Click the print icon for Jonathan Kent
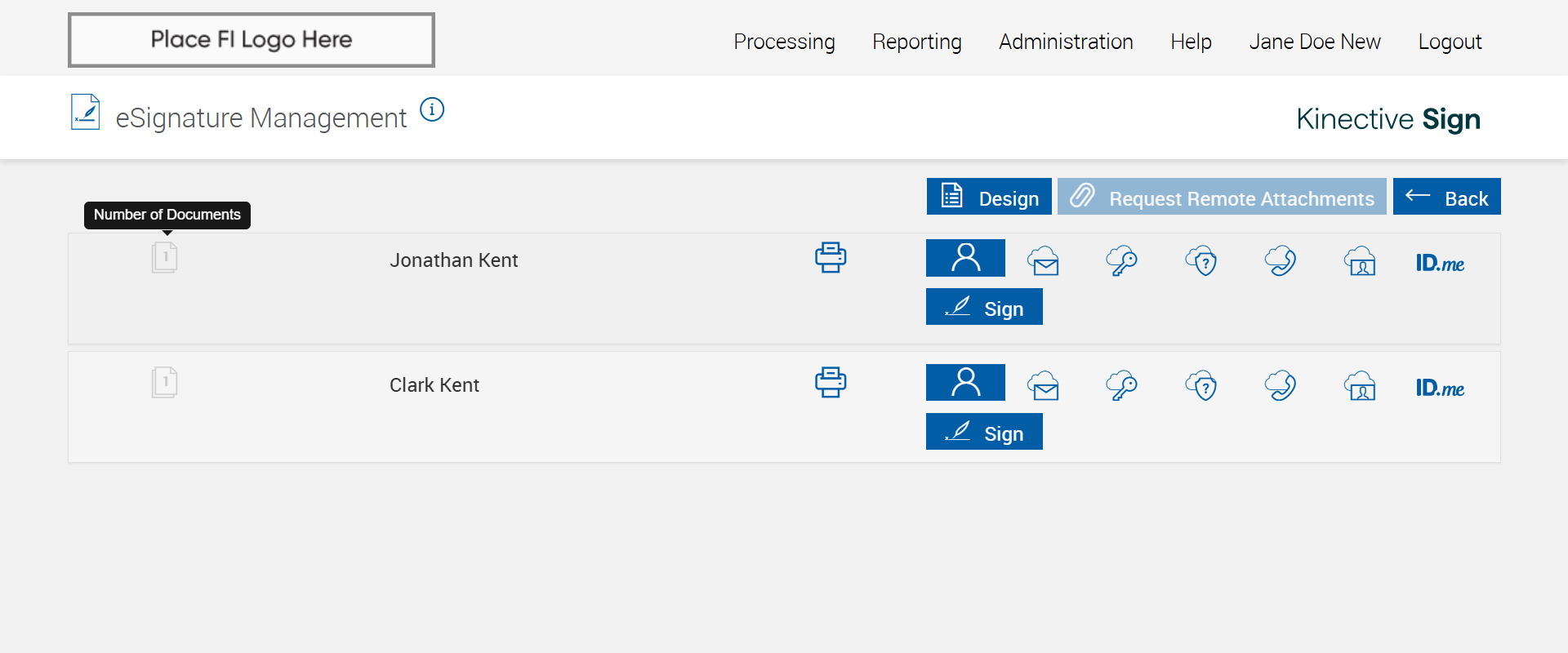The width and height of the screenshot is (1568, 653). click(831, 258)
